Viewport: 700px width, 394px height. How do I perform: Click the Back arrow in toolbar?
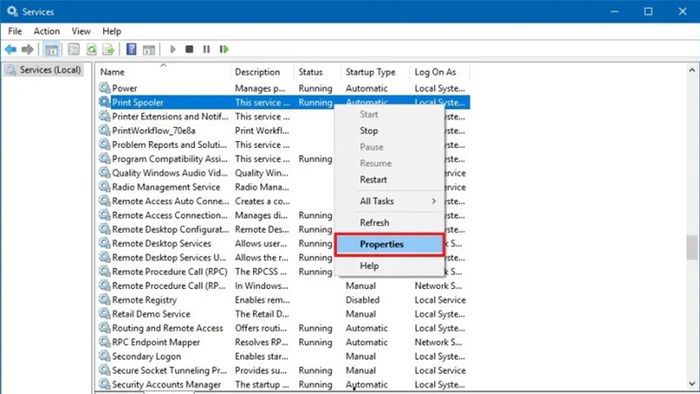coord(11,50)
